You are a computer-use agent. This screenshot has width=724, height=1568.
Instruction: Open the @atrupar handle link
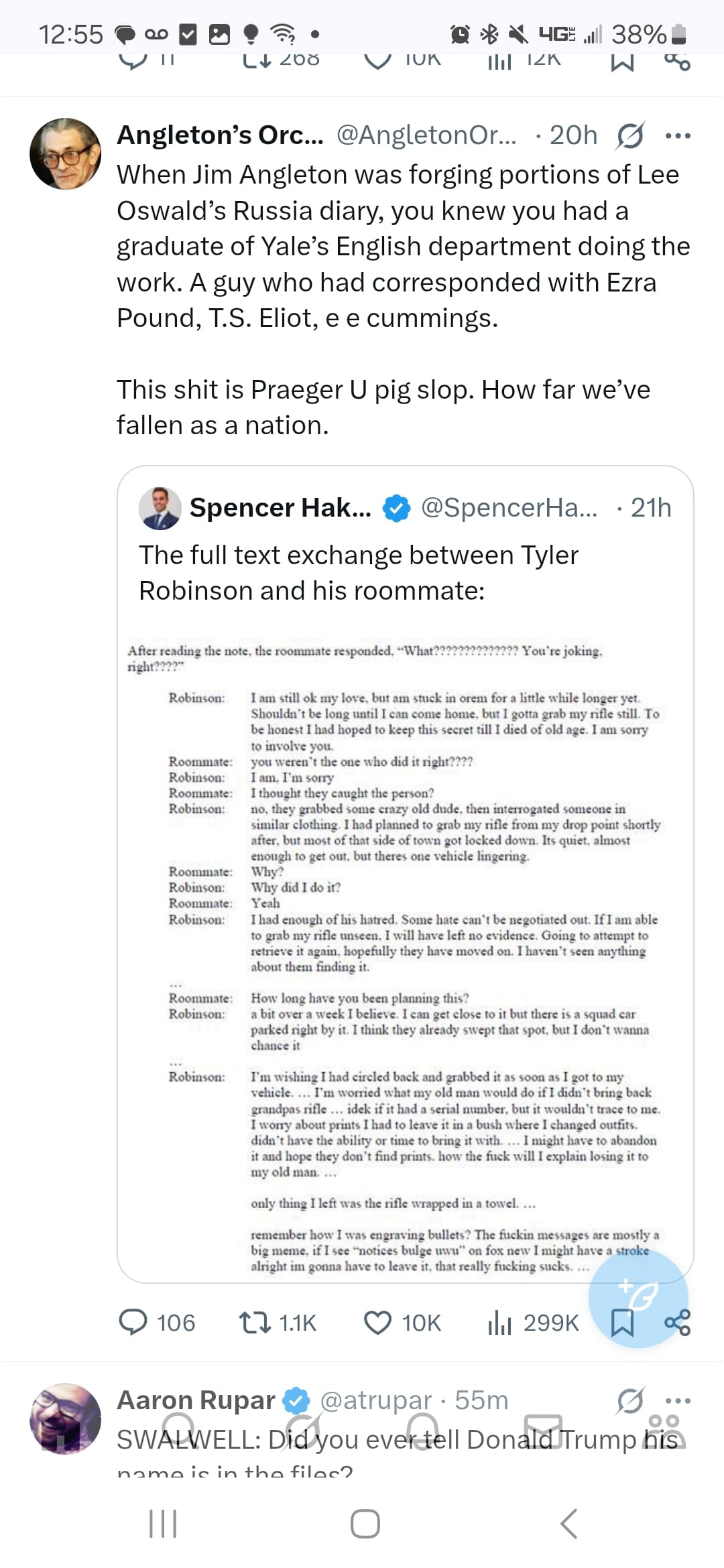coord(376,1400)
